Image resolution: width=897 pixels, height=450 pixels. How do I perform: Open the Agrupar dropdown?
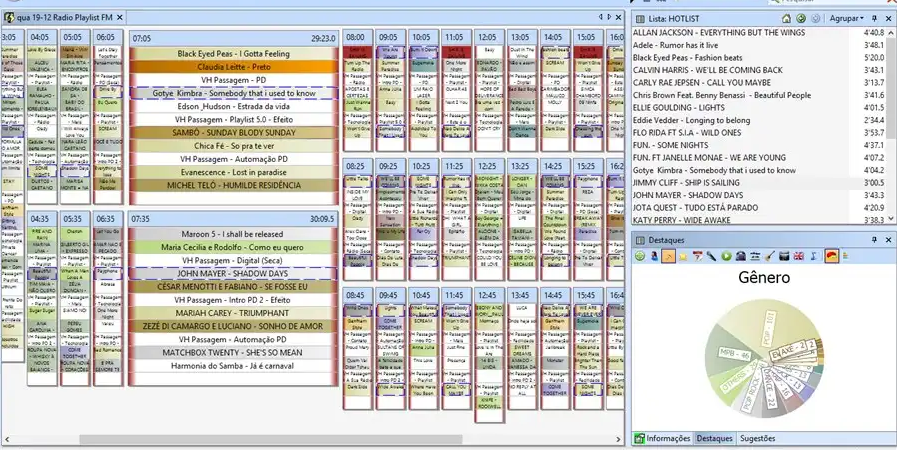point(847,18)
